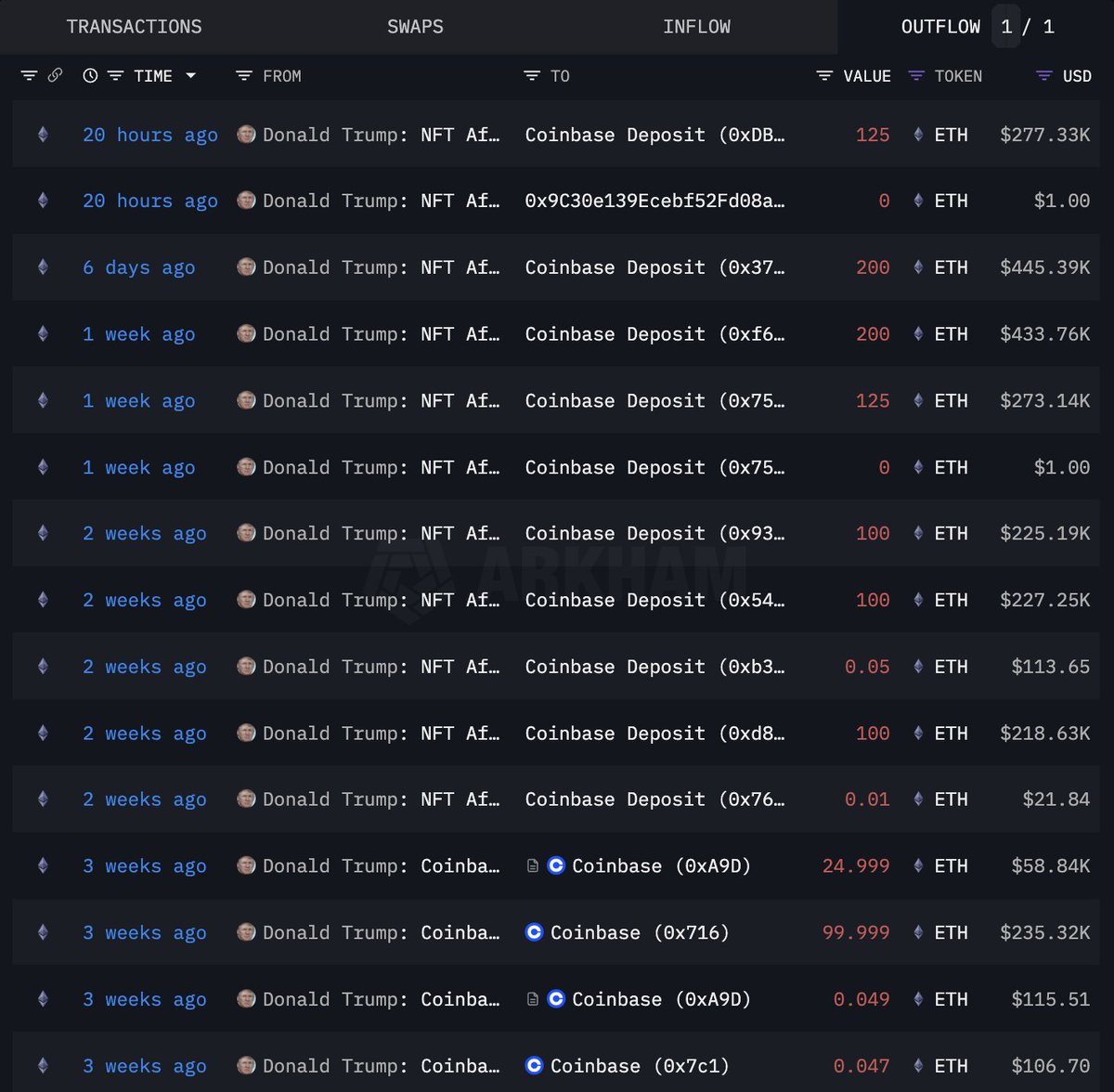
Task: Click the ETH token icon in the $235.32K row
Action: point(918,932)
